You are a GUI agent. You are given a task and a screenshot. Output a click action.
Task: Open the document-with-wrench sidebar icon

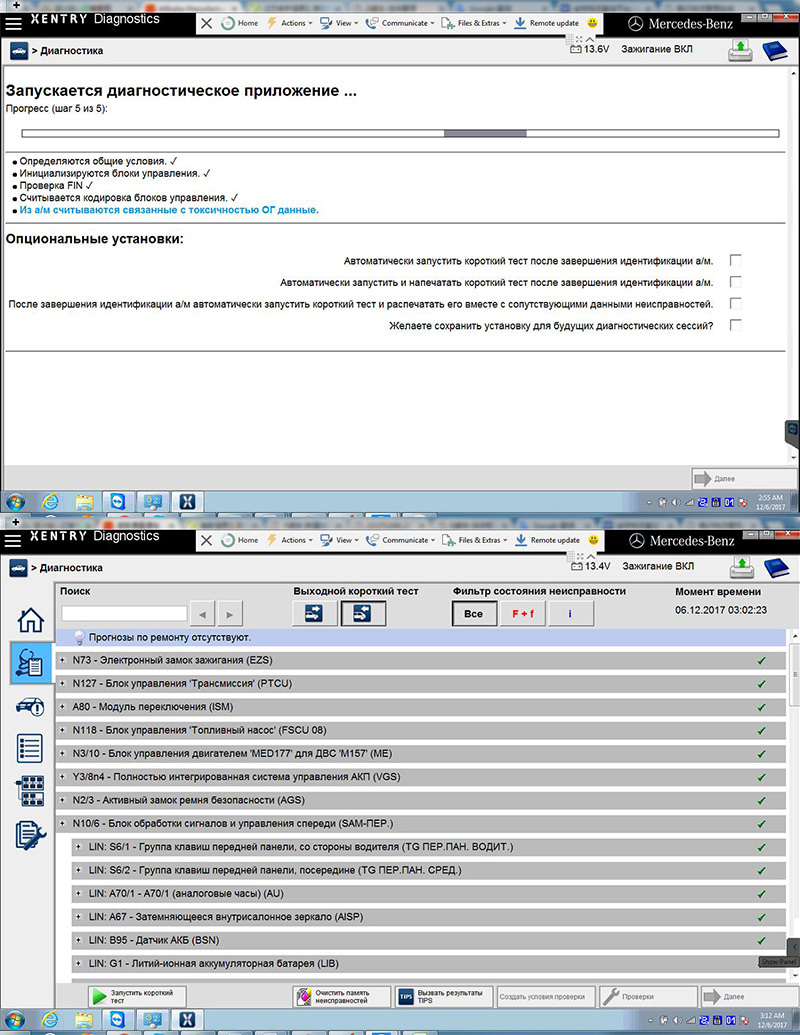point(30,836)
